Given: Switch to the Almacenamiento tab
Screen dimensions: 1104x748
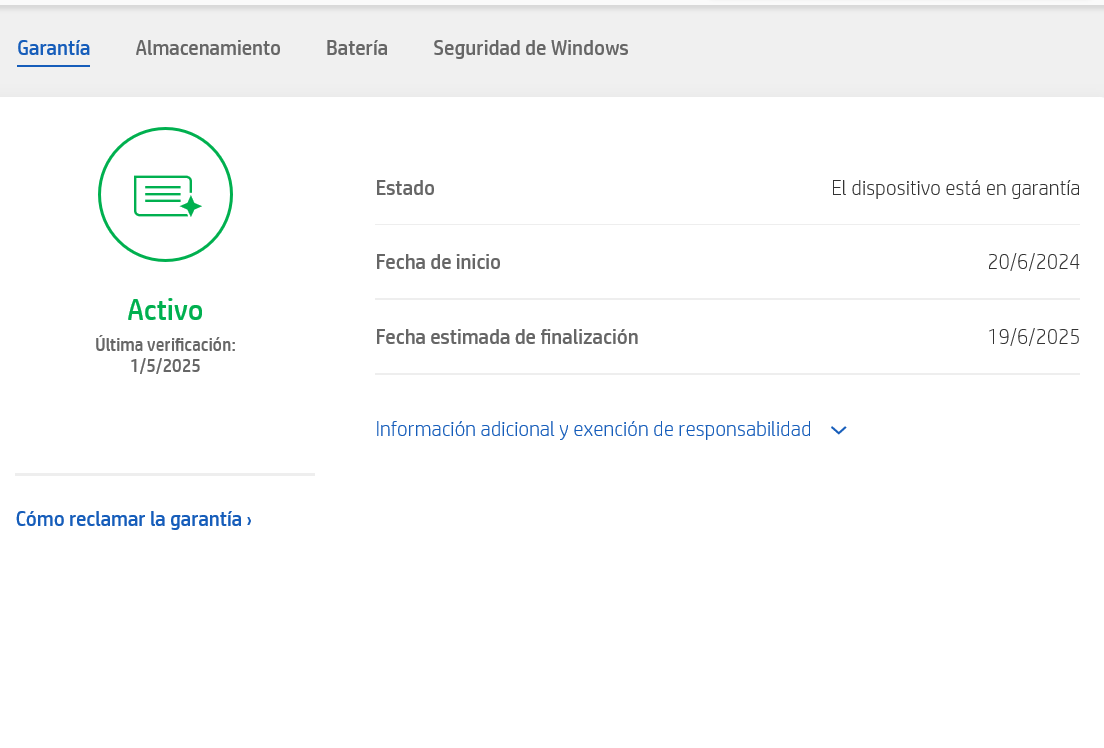Looking at the screenshot, I should point(208,47).
